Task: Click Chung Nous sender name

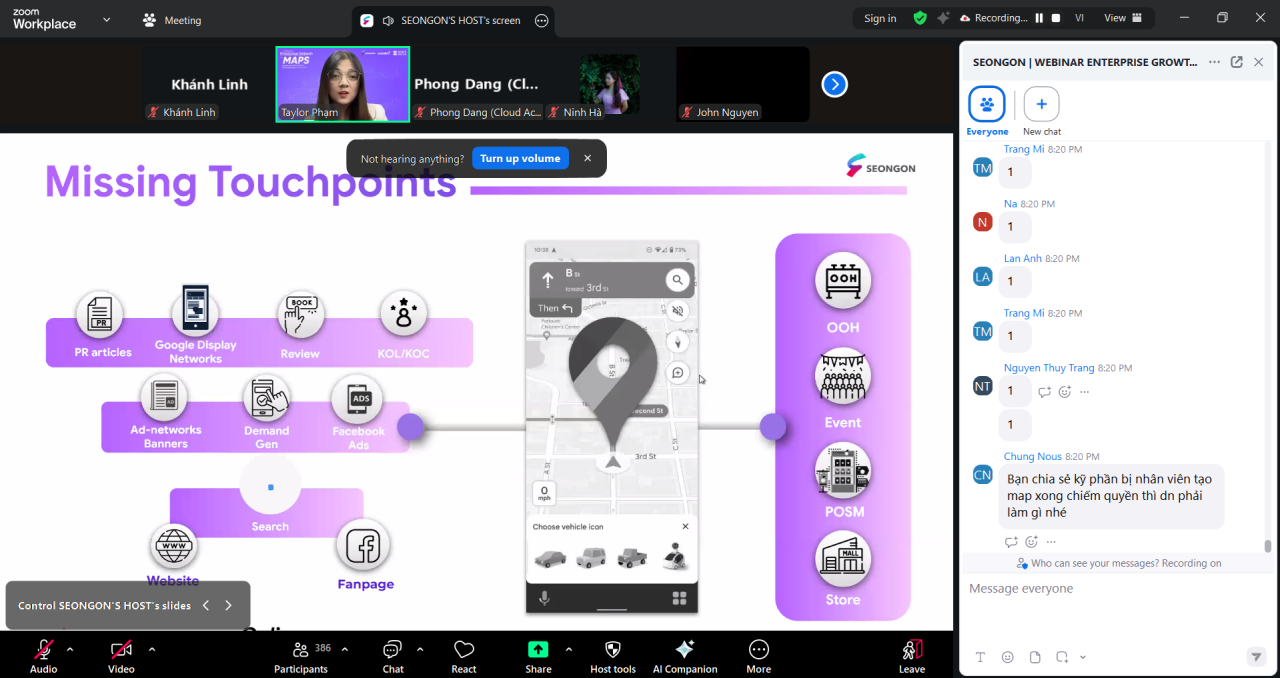Action: pyautogui.click(x=1033, y=456)
